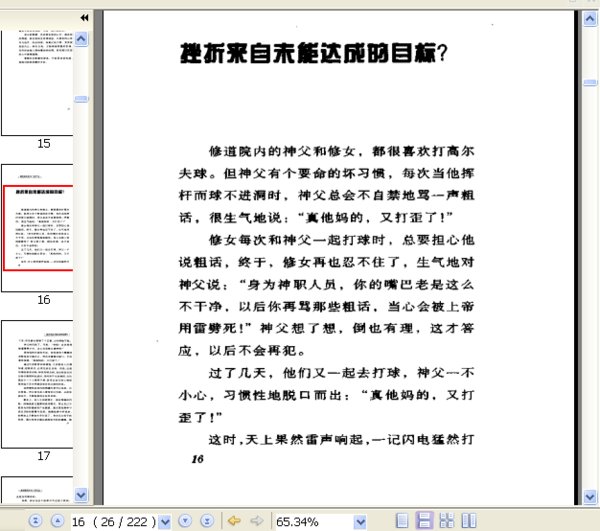Open the 65.34% zoom level dropdown
The height and width of the screenshot is (531, 600).
click(359, 521)
